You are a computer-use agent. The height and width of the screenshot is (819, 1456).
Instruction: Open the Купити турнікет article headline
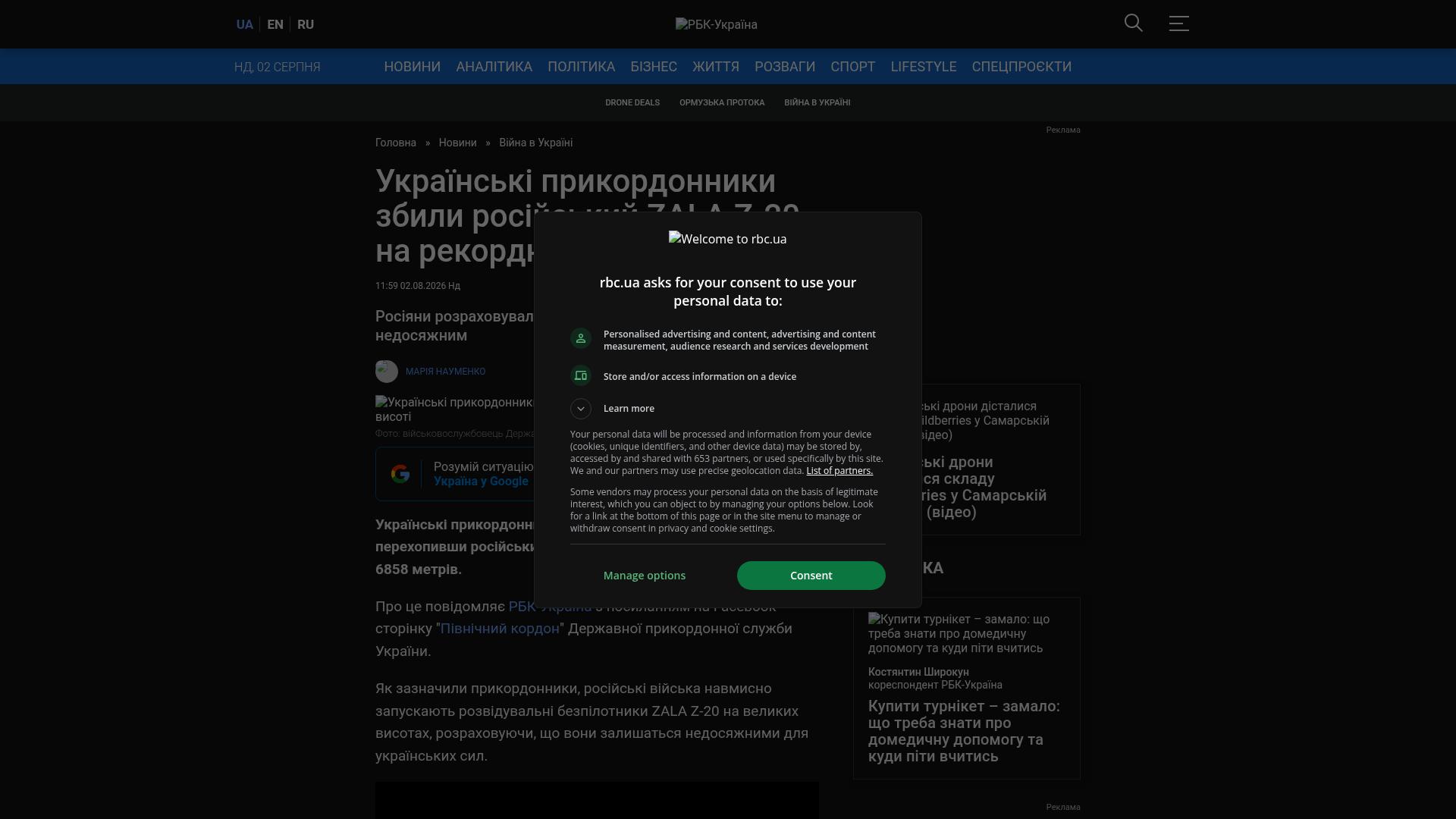(965, 731)
